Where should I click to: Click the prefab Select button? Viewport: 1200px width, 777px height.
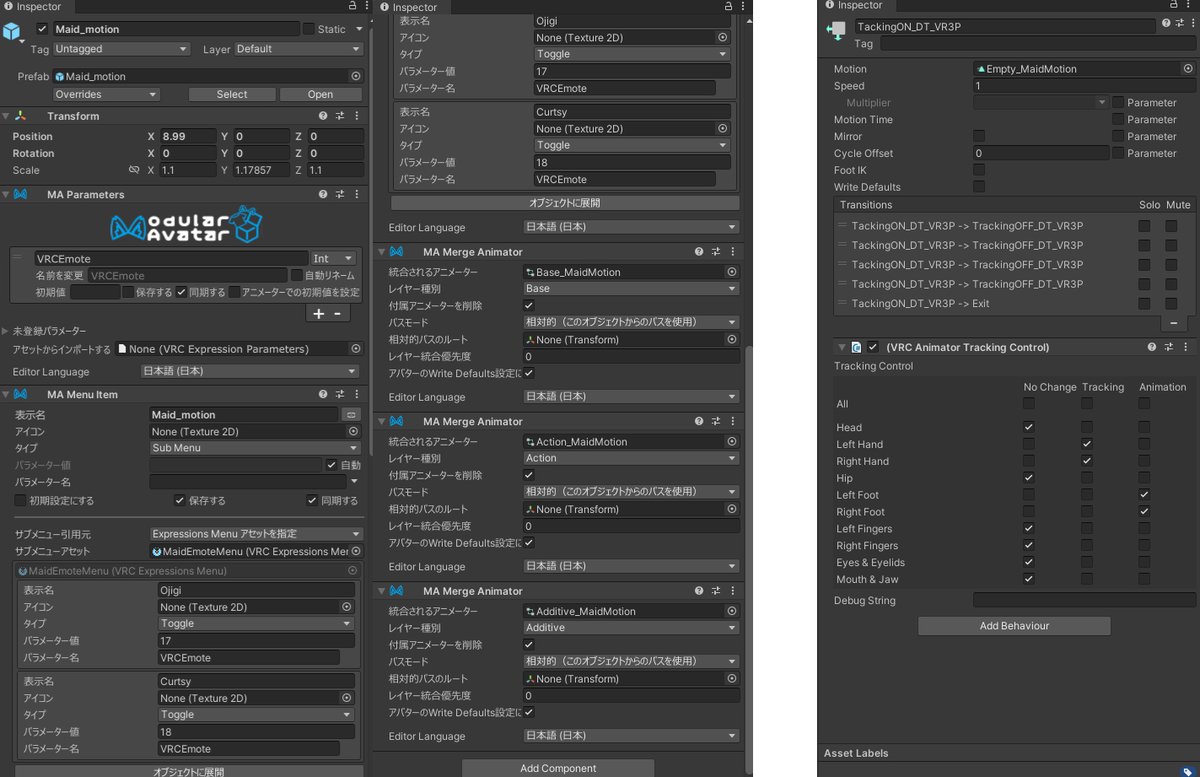click(x=232, y=94)
